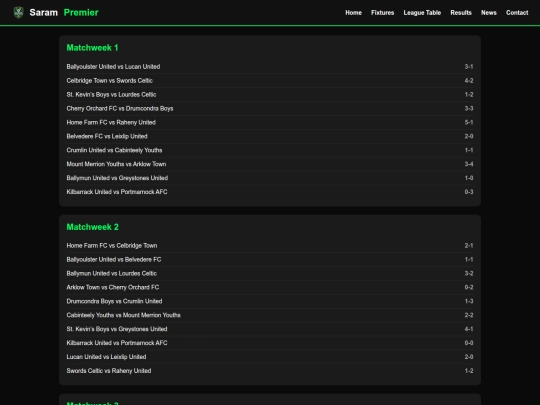
Task: Click the 2-1 score for Home Farm vs Celbridge
Action: 469,246
